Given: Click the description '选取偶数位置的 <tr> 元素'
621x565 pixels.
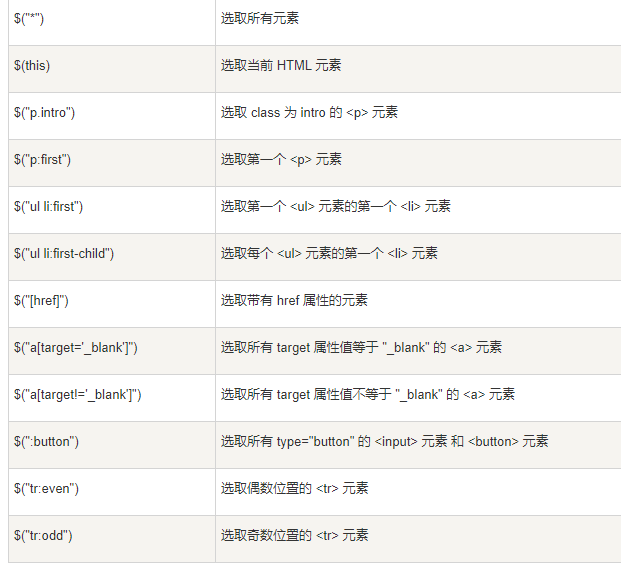Looking at the screenshot, I should [294, 488].
